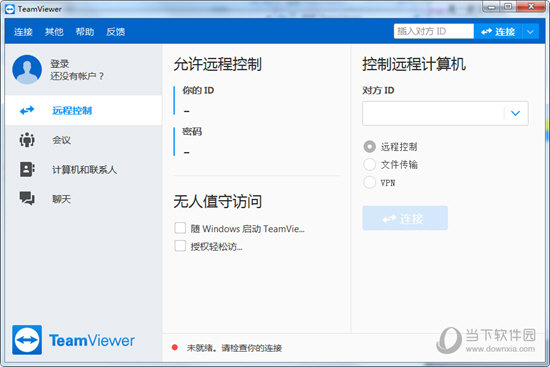Click the chat bubbles icon

coord(27,198)
